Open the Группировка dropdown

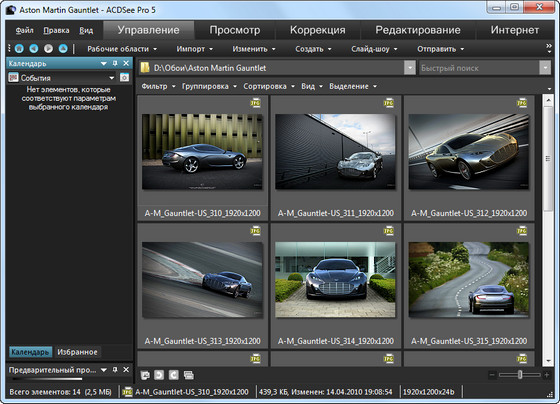pos(209,86)
